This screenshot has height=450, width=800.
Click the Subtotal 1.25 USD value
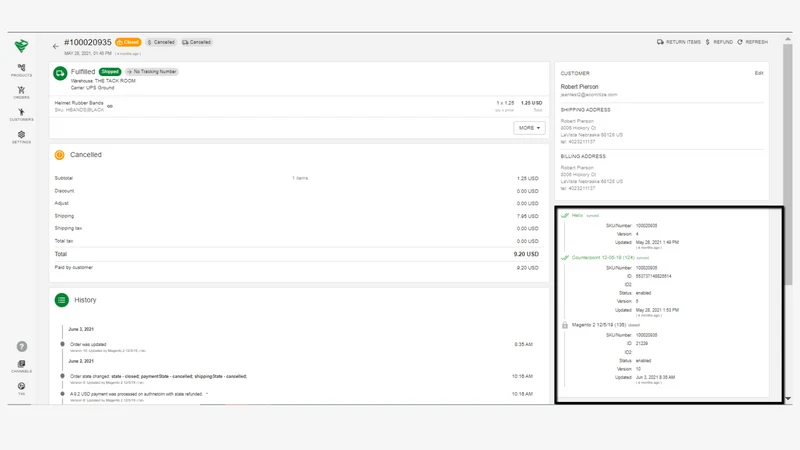tap(528, 179)
